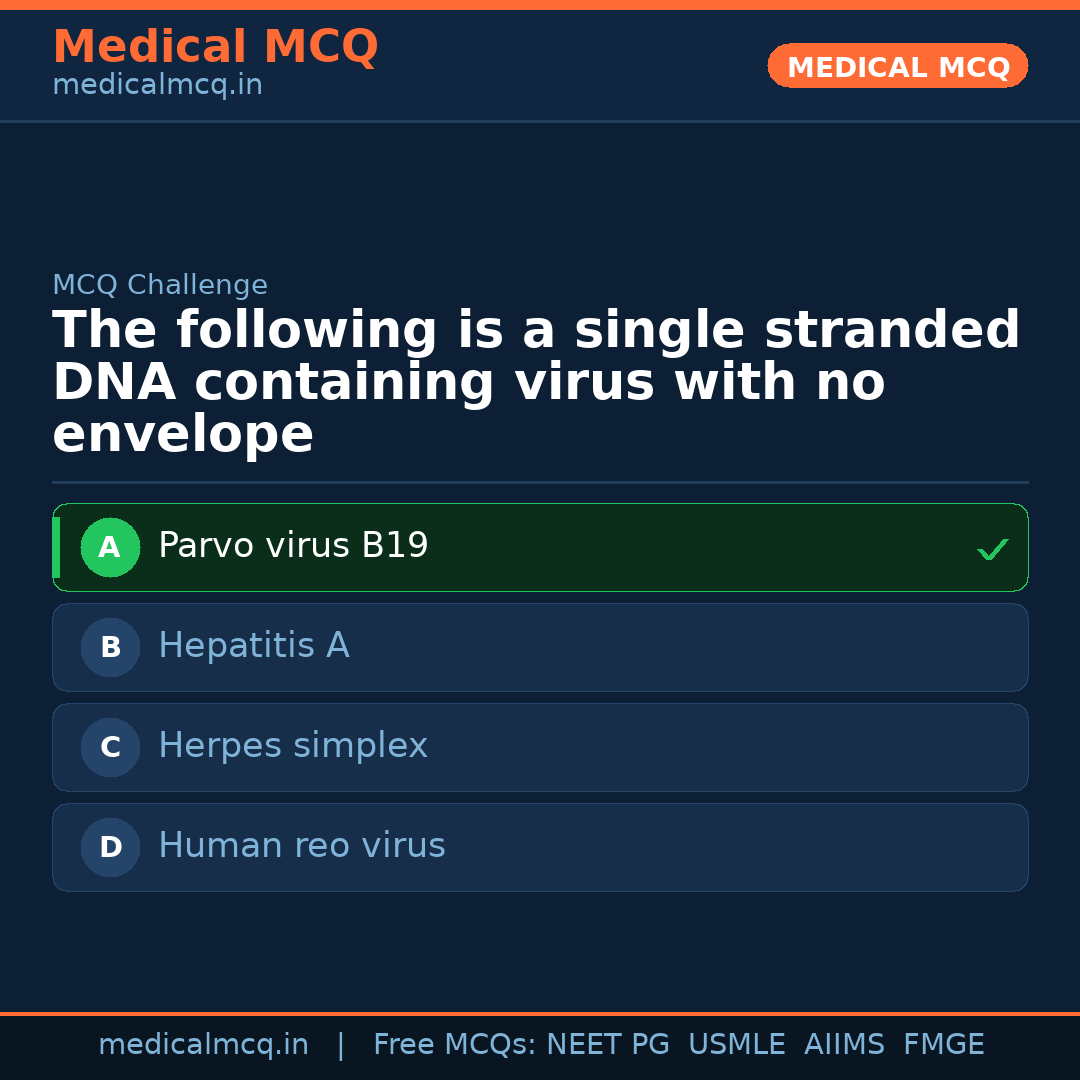Click the Medical MCQ header title

215,47
